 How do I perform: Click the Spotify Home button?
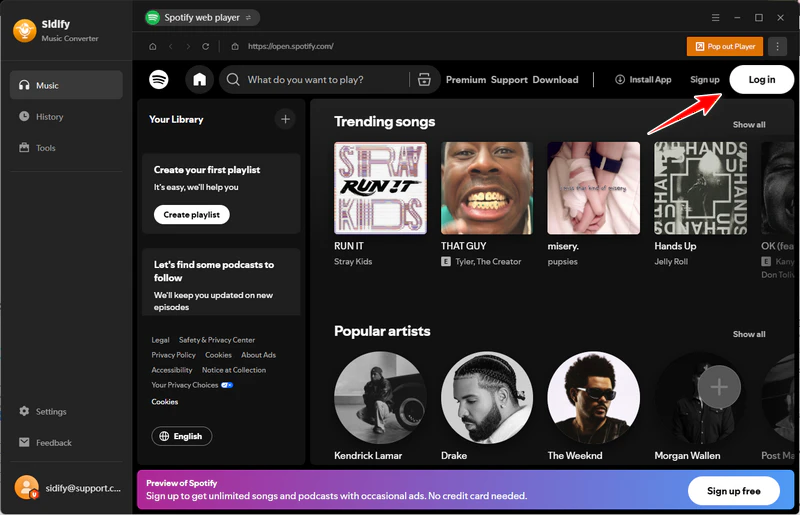(199, 80)
